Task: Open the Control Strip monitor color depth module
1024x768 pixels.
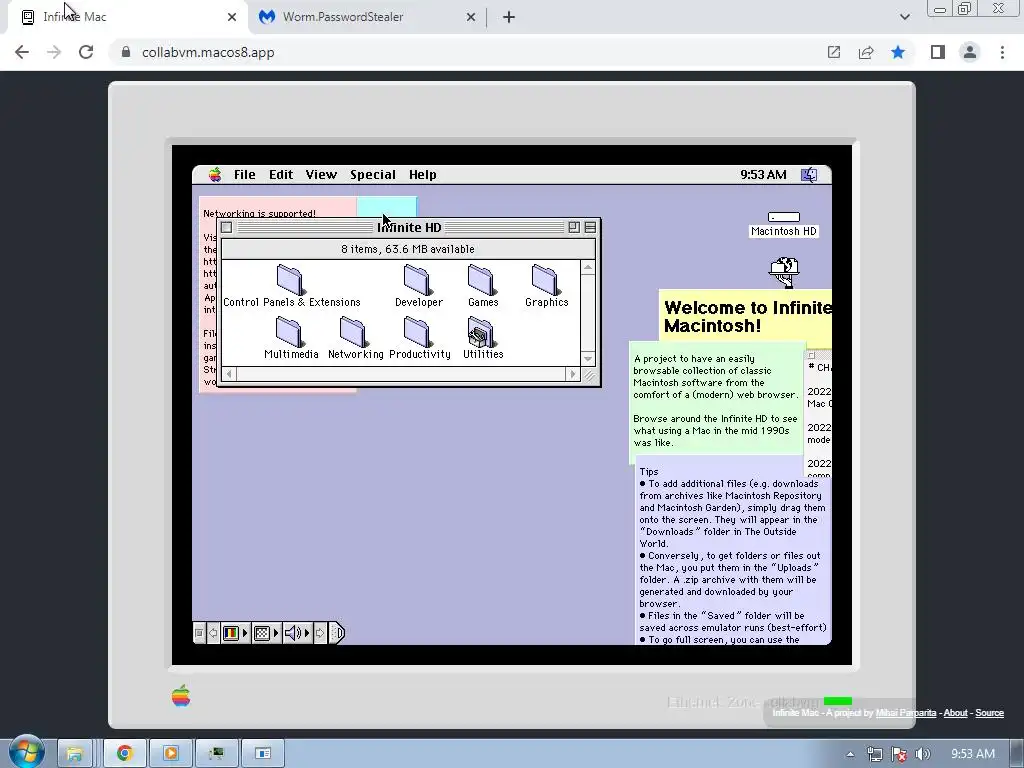Action: [235, 633]
